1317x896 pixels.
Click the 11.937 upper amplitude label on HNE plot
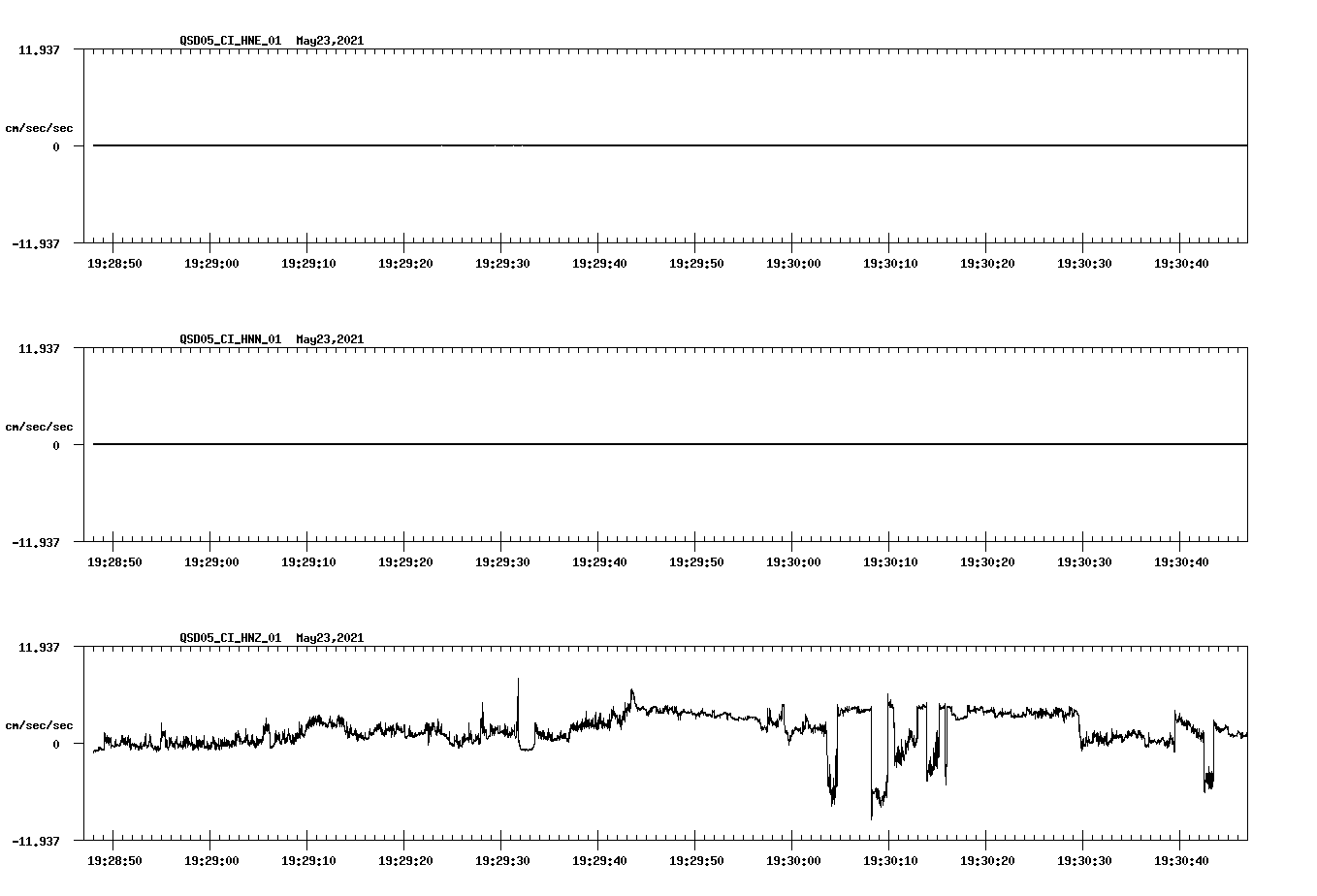click(x=39, y=49)
